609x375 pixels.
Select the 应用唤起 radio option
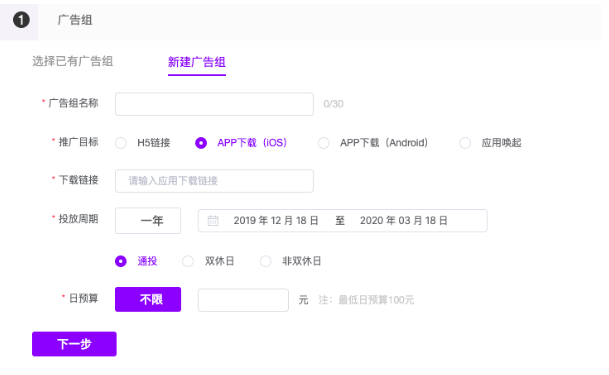pyautogui.click(x=465, y=143)
